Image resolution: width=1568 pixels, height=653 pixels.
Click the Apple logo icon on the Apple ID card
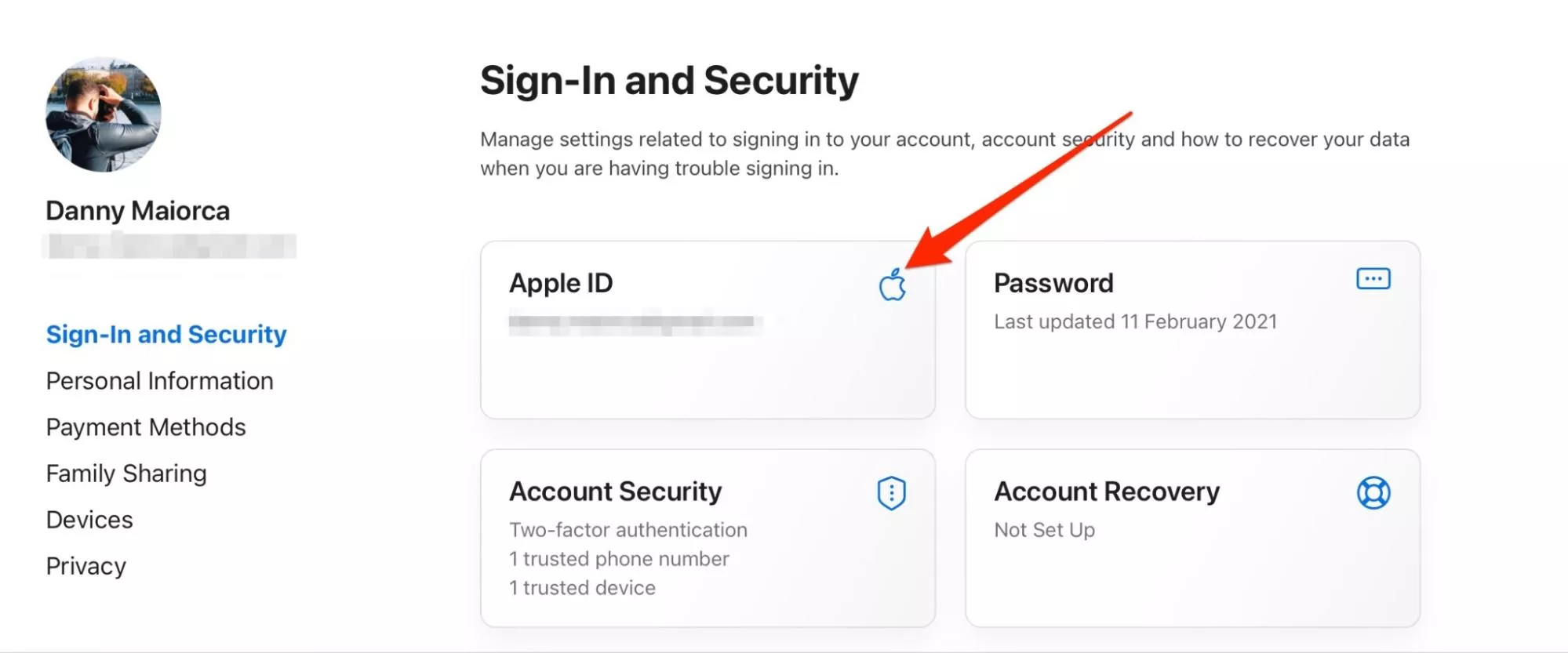coord(892,285)
